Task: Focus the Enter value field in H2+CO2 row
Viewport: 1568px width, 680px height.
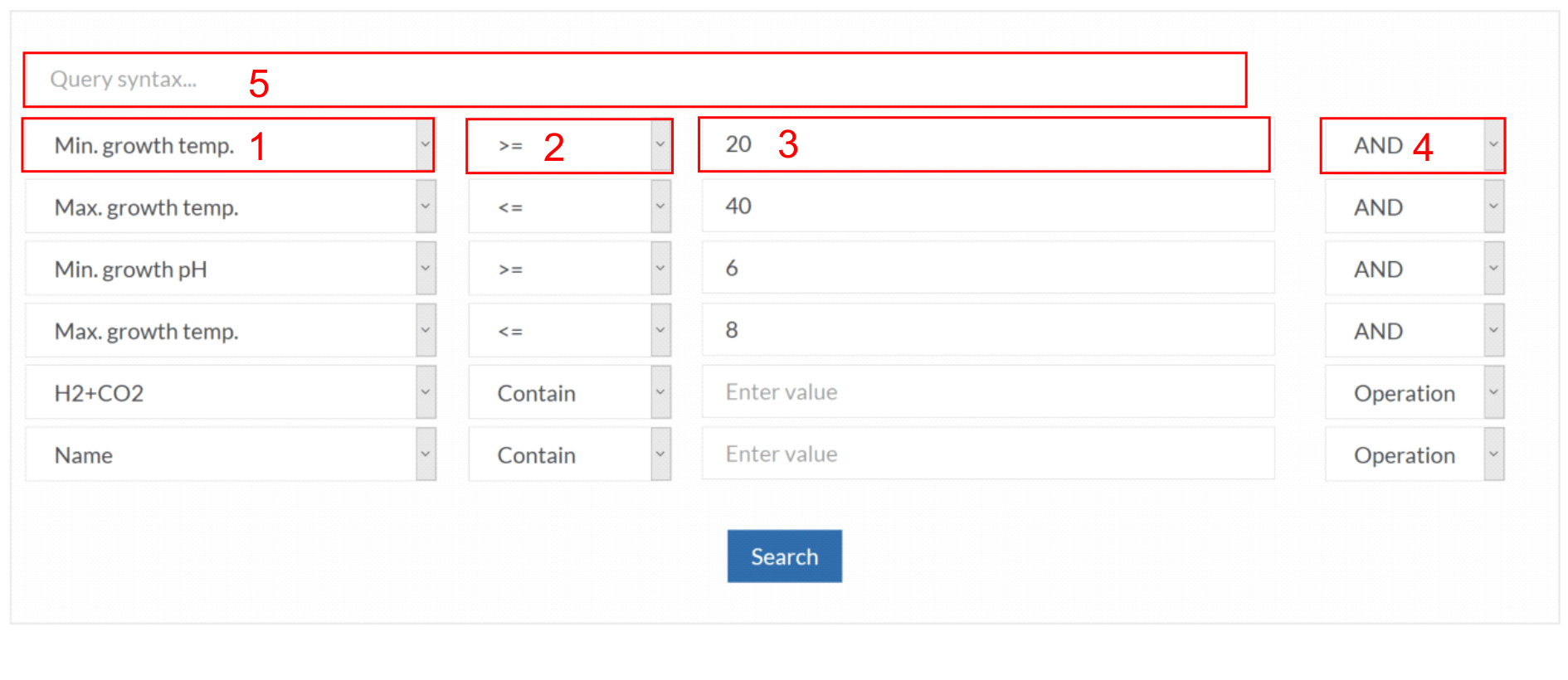Action: pos(987,391)
